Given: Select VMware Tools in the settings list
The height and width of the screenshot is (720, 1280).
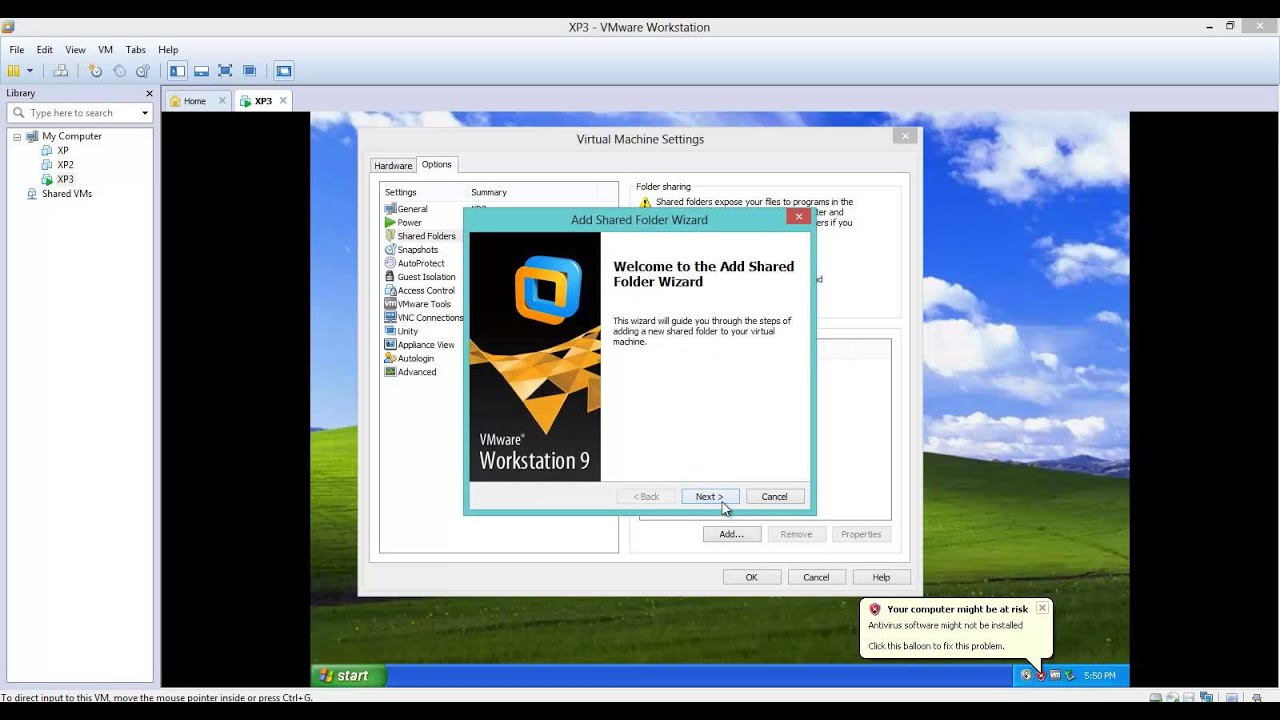Looking at the screenshot, I should click(424, 304).
